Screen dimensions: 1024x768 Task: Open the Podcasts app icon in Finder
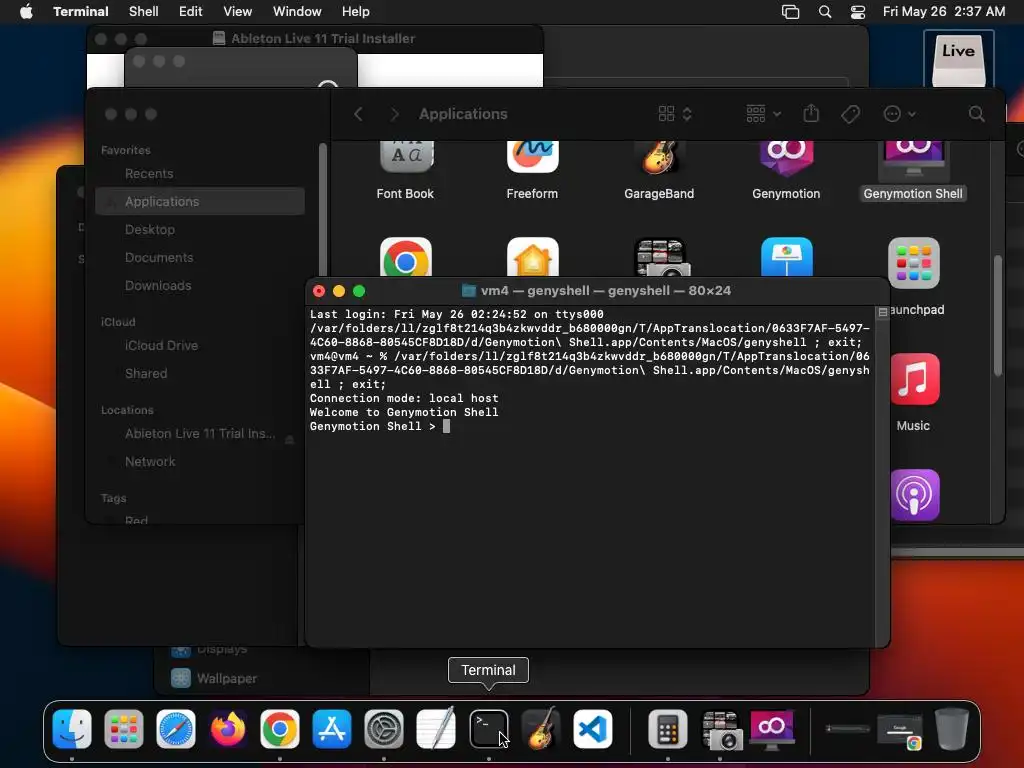(x=914, y=495)
